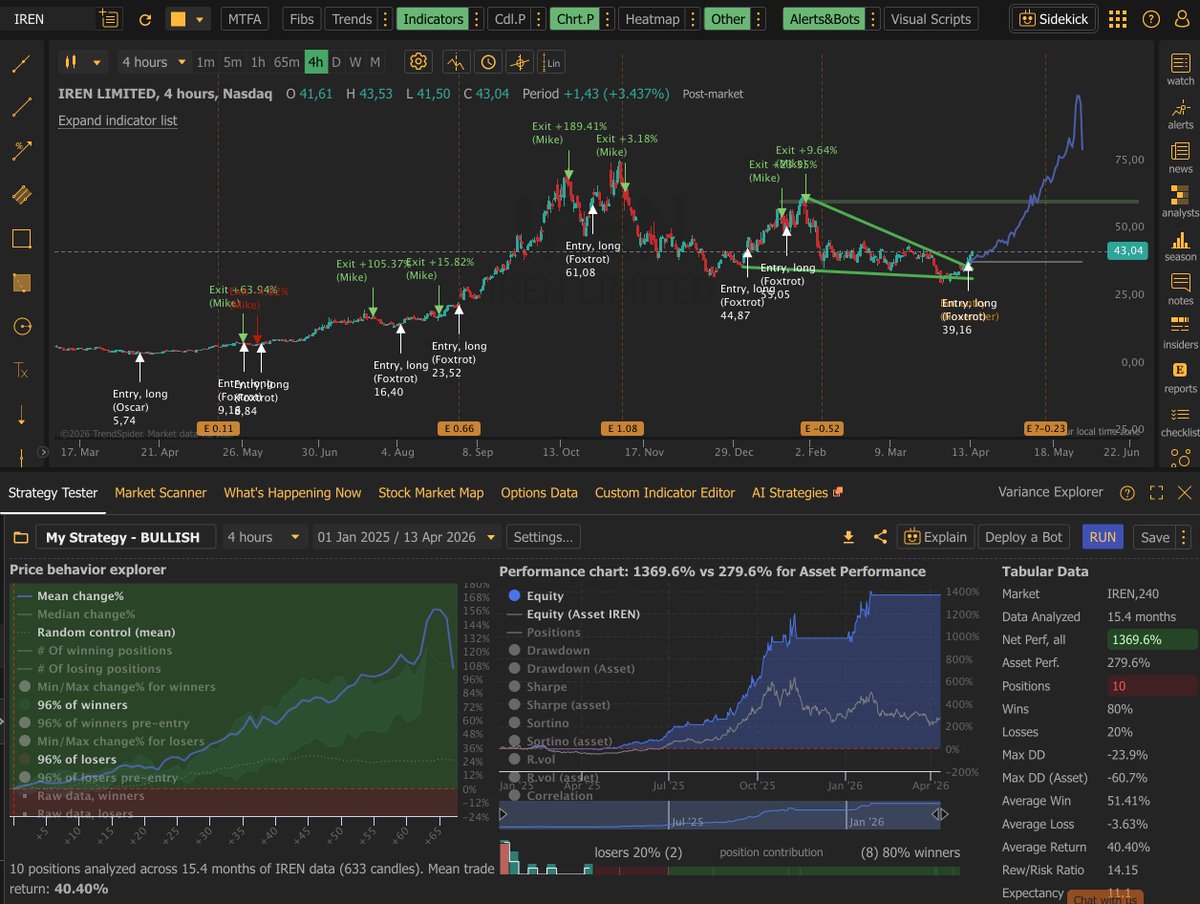The width and height of the screenshot is (1200, 904).
Task: Toggle Median change% line in explorer
Action: tap(76, 614)
